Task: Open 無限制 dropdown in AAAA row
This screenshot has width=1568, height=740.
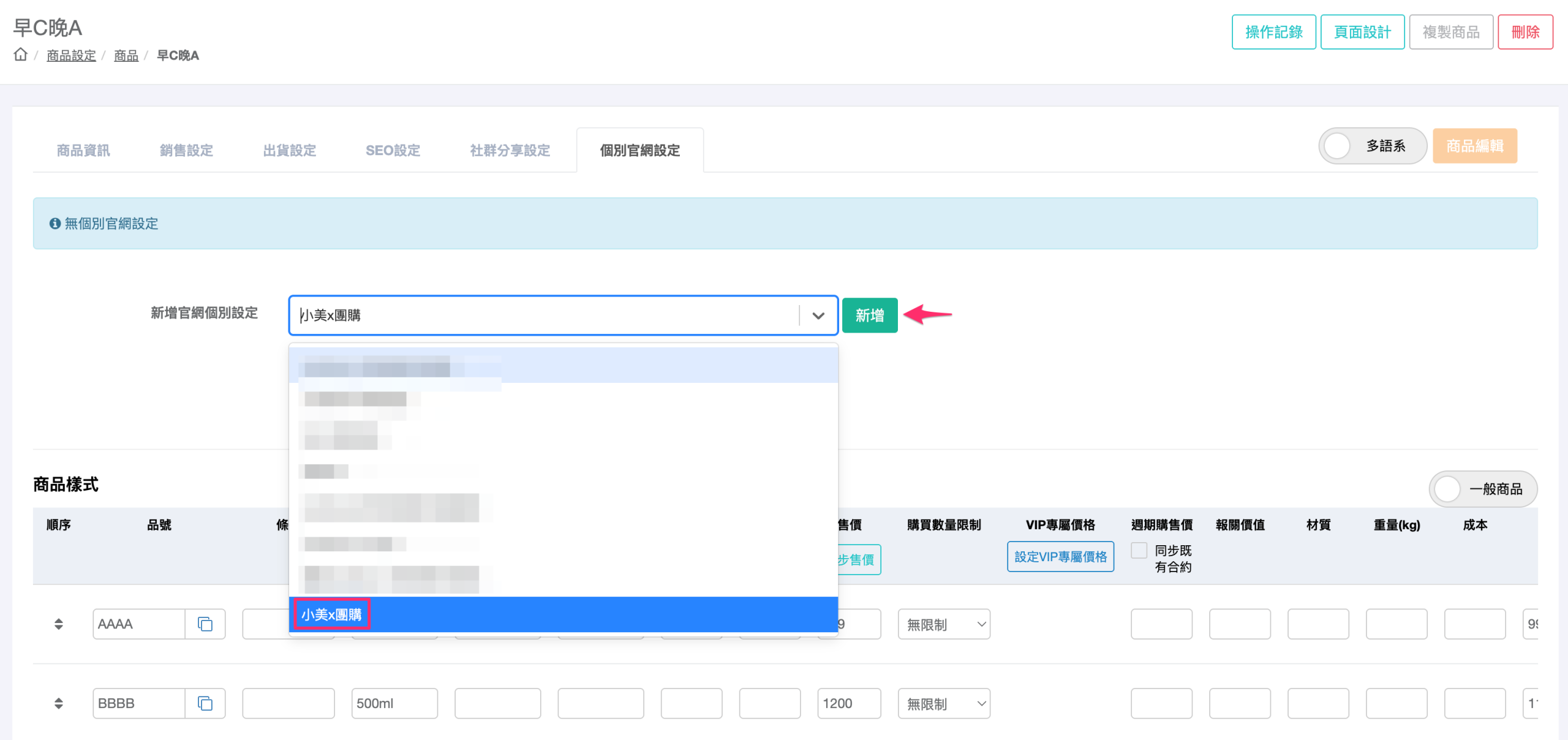Action: 944,624
